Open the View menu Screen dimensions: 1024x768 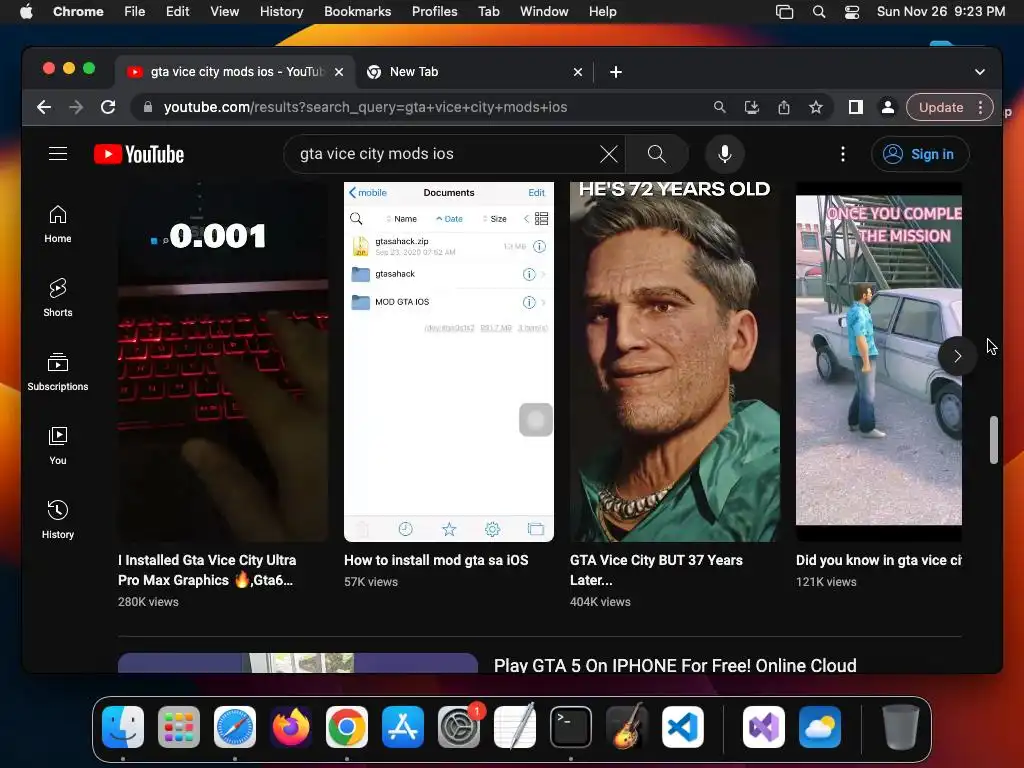(224, 11)
